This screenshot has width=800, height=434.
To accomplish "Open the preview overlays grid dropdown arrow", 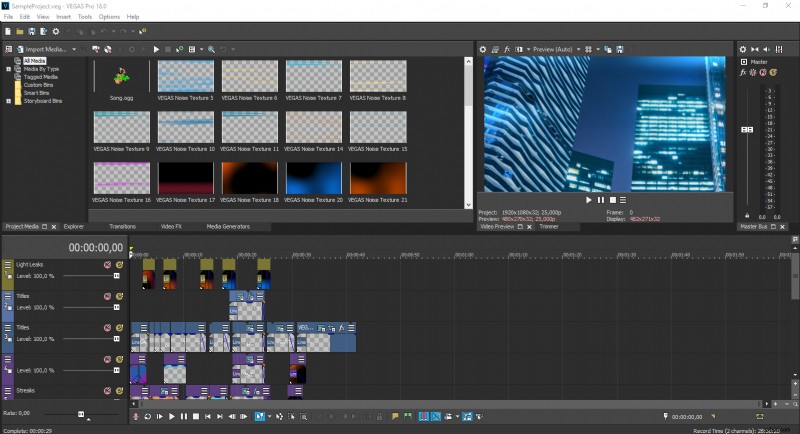I will pos(597,49).
